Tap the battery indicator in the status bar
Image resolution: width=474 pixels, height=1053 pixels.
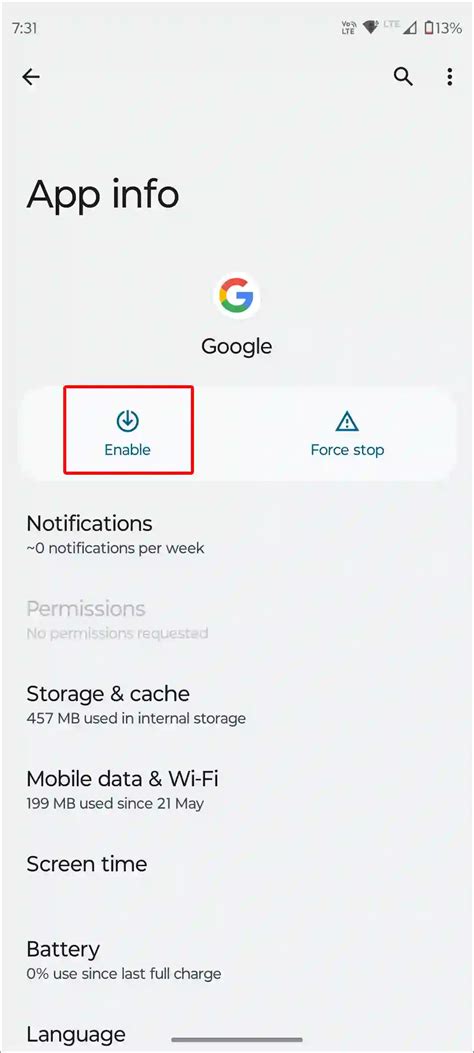tap(427, 28)
